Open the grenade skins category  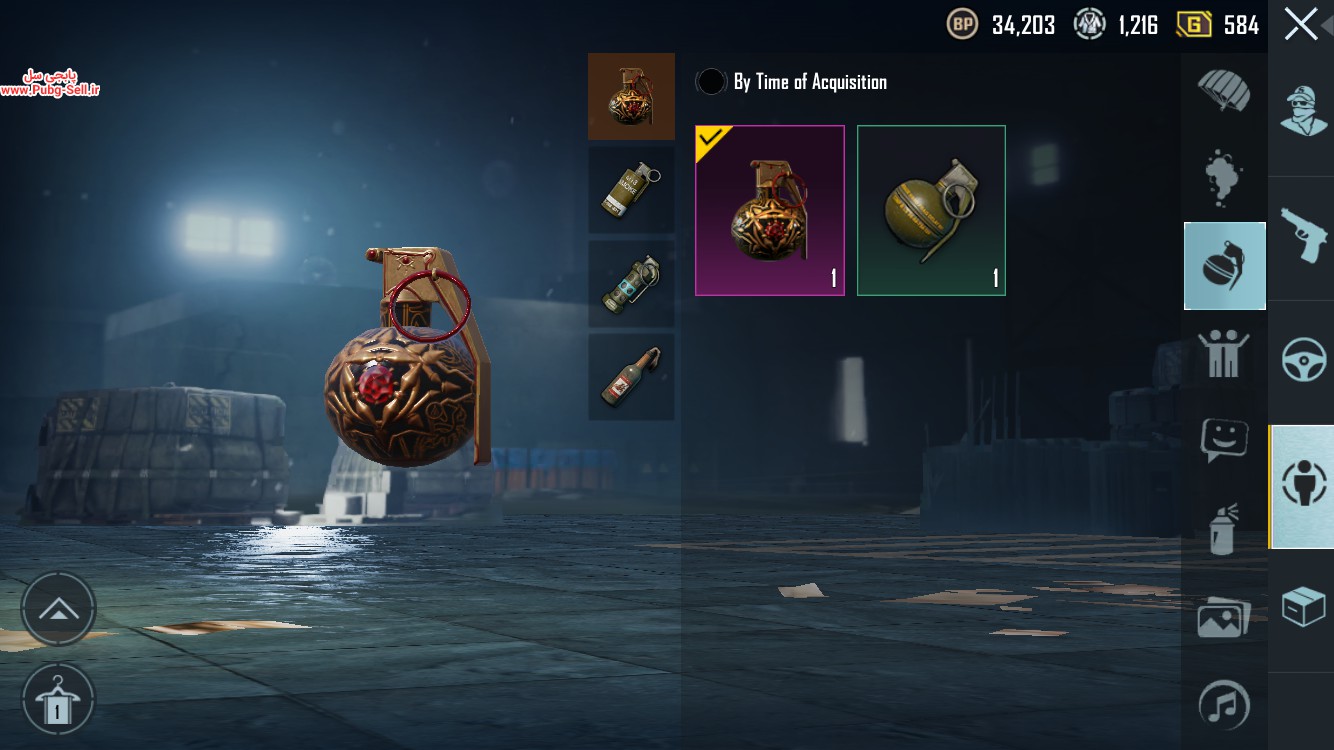pos(1225,266)
